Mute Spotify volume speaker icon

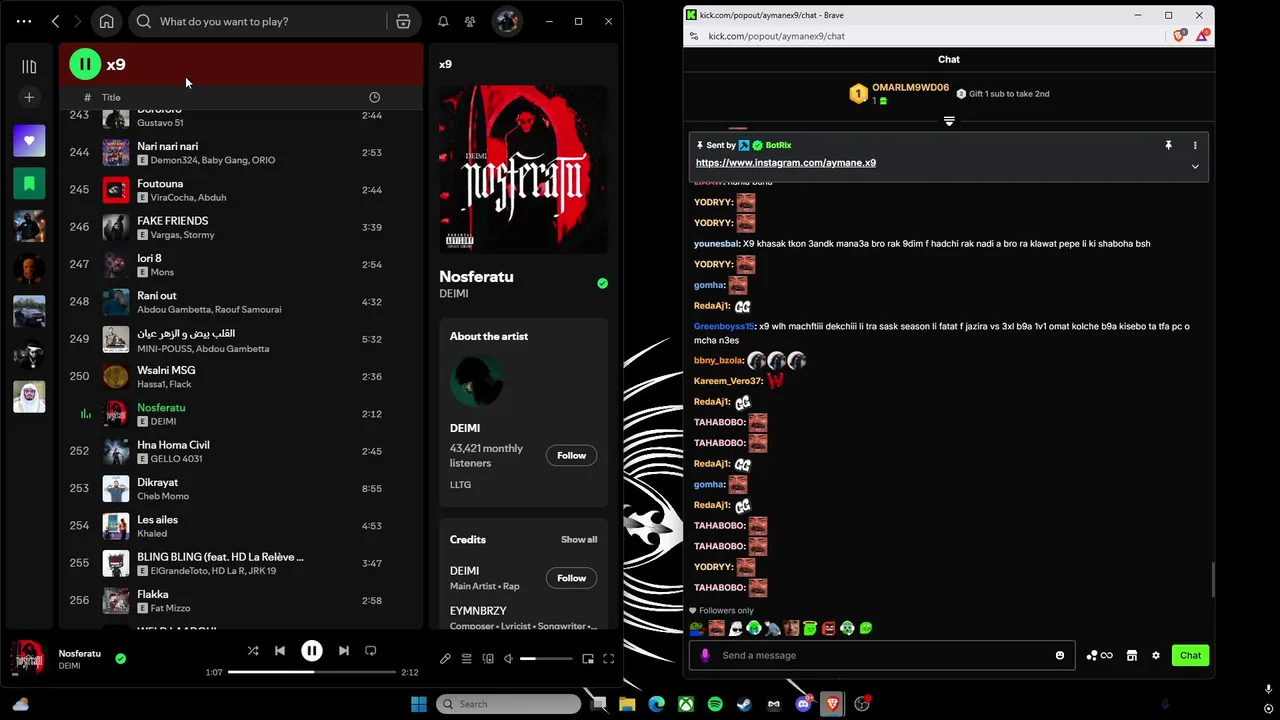pyautogui.click(x=508, y=659)
